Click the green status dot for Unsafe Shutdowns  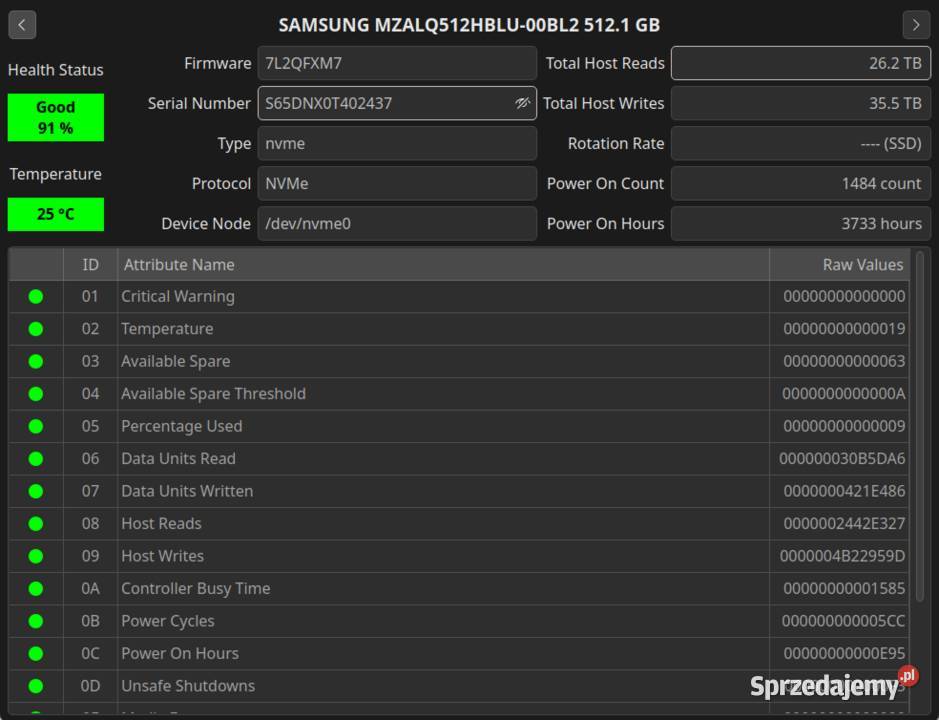pos(36,686)
